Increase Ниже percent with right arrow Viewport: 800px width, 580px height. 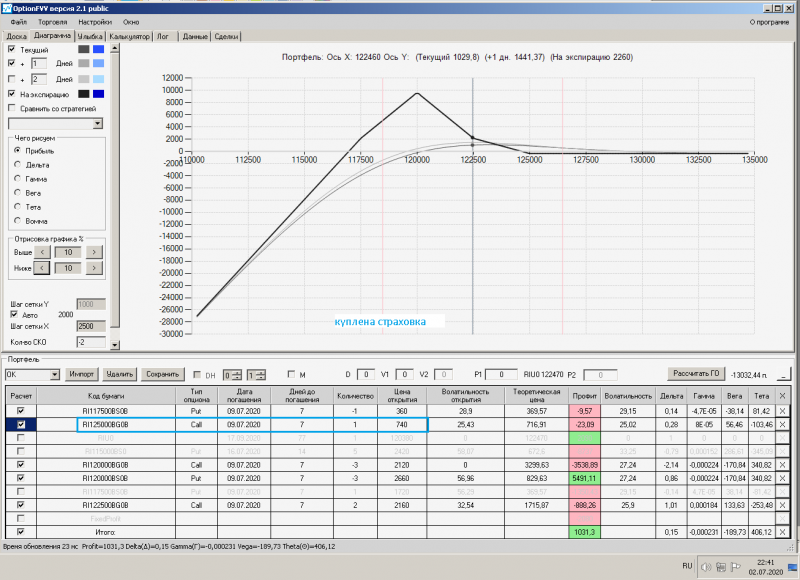(94, 268)
